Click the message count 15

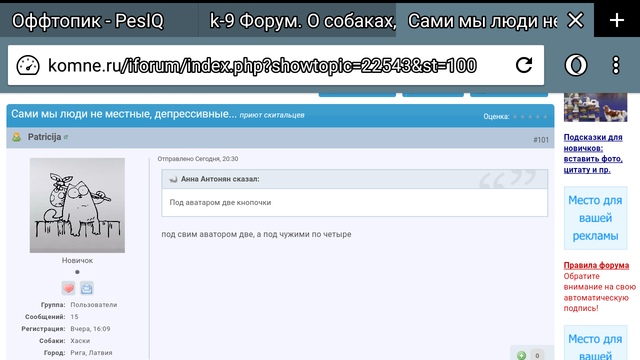74,317
